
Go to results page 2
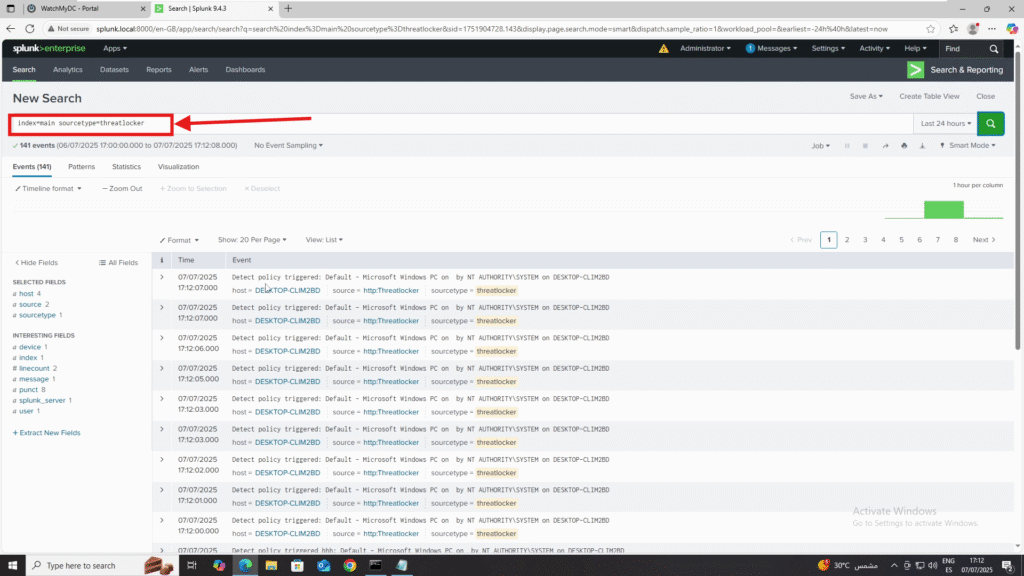pos(847,240)
